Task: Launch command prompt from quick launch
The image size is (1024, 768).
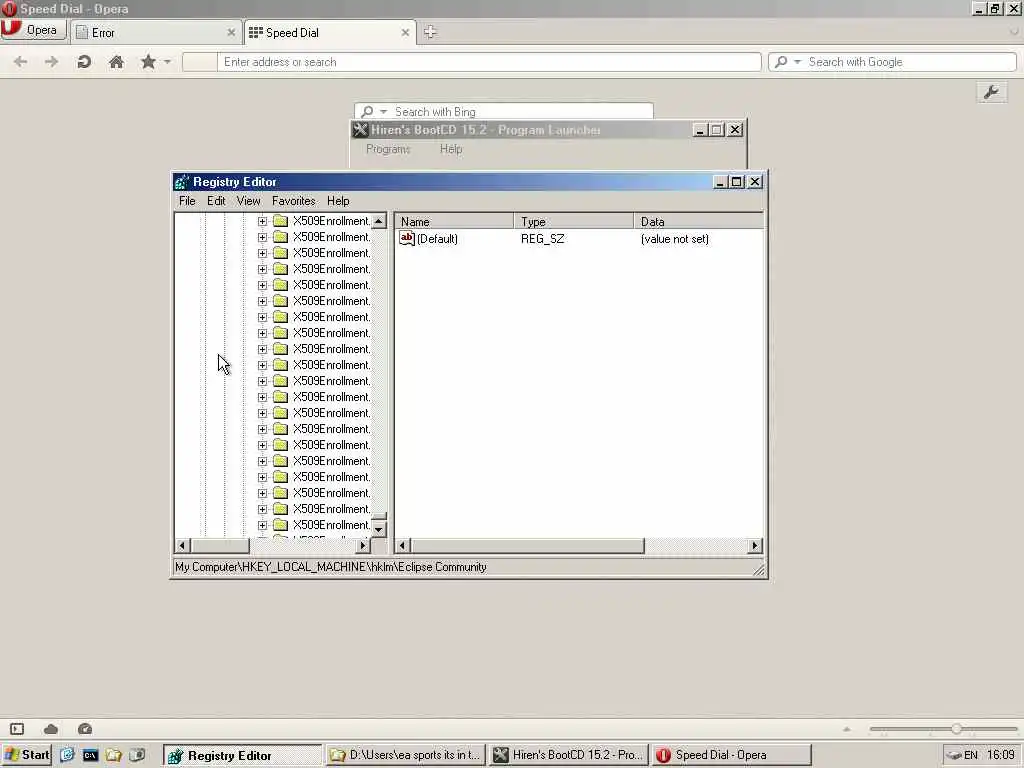Action: [90, 756]
